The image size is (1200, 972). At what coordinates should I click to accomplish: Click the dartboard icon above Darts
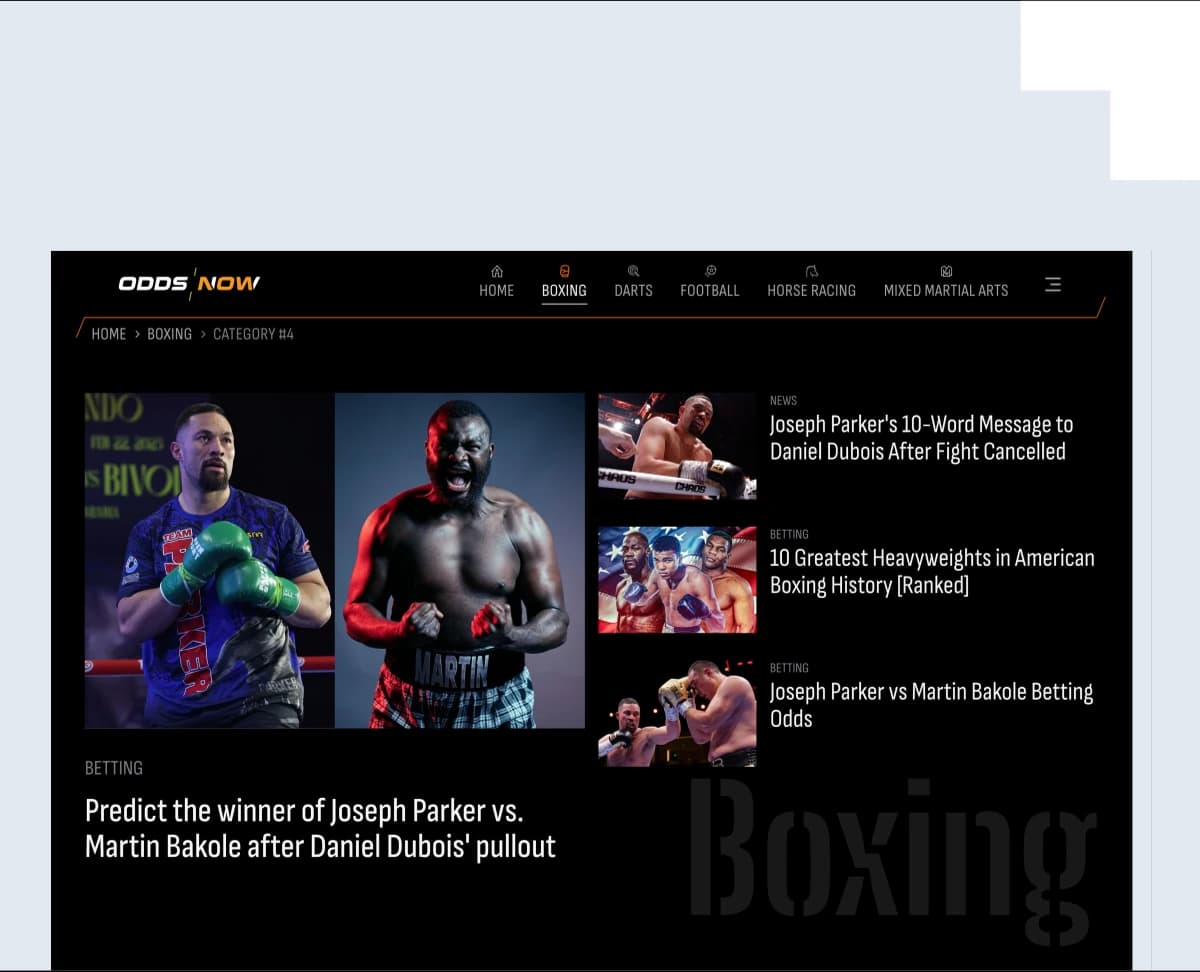pyautogui.click(x=633, y=271)
